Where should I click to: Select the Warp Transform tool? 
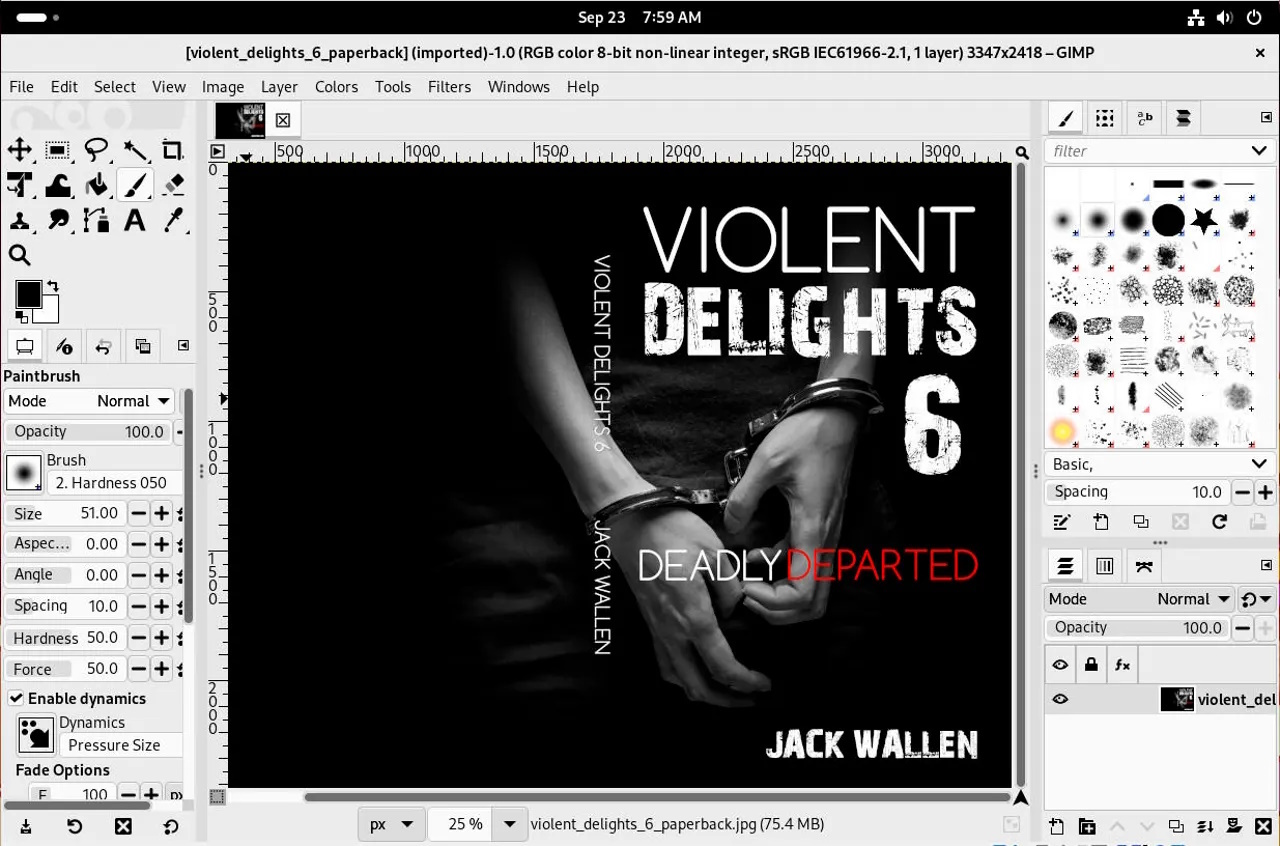[58, 185]
